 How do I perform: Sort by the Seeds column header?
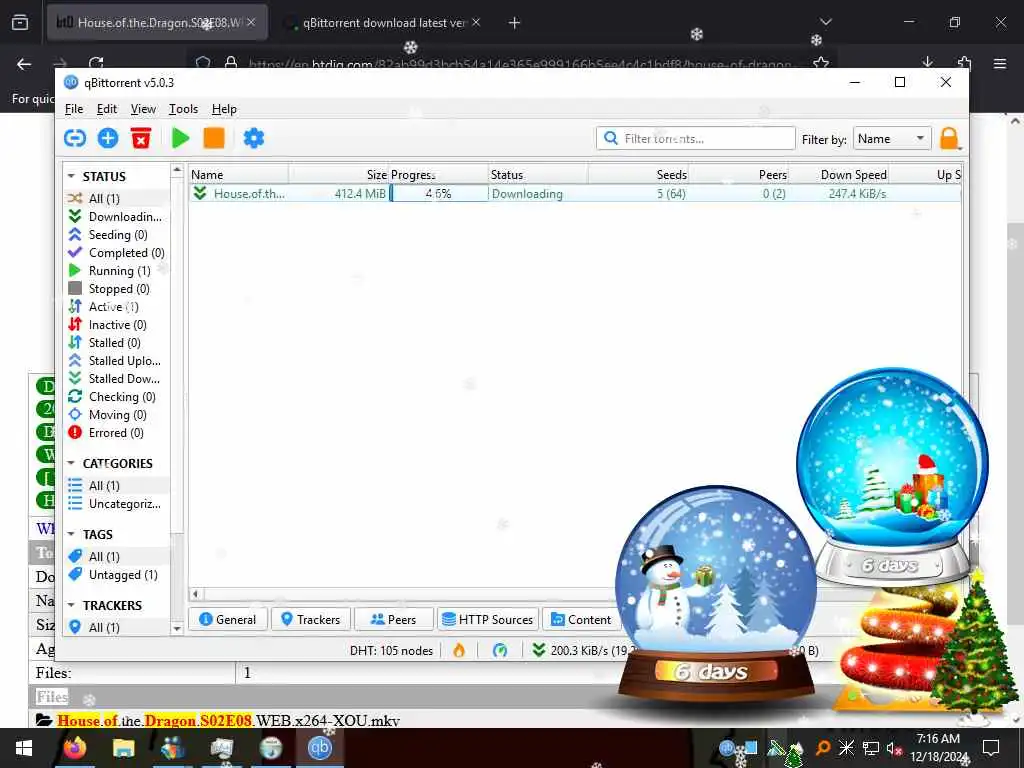click(638, 174)
